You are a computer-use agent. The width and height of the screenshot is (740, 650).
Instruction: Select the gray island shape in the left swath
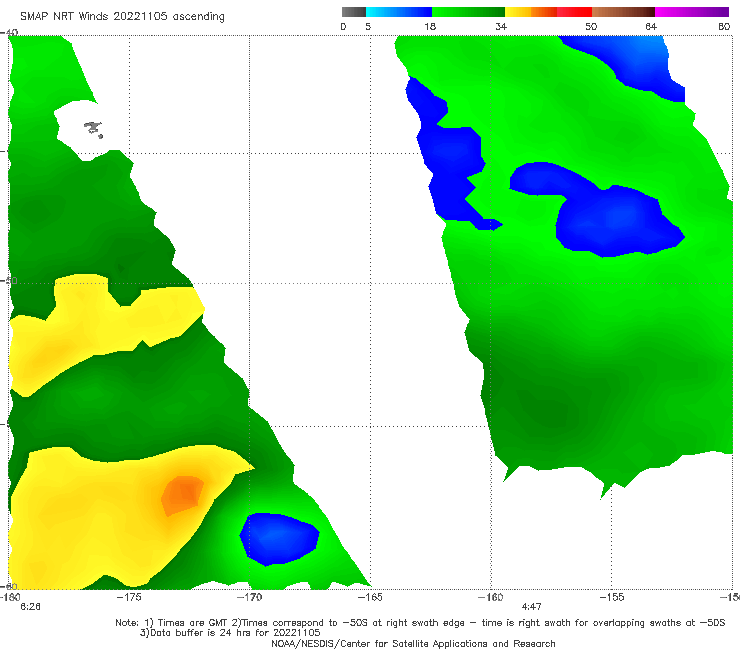(93, 129)
